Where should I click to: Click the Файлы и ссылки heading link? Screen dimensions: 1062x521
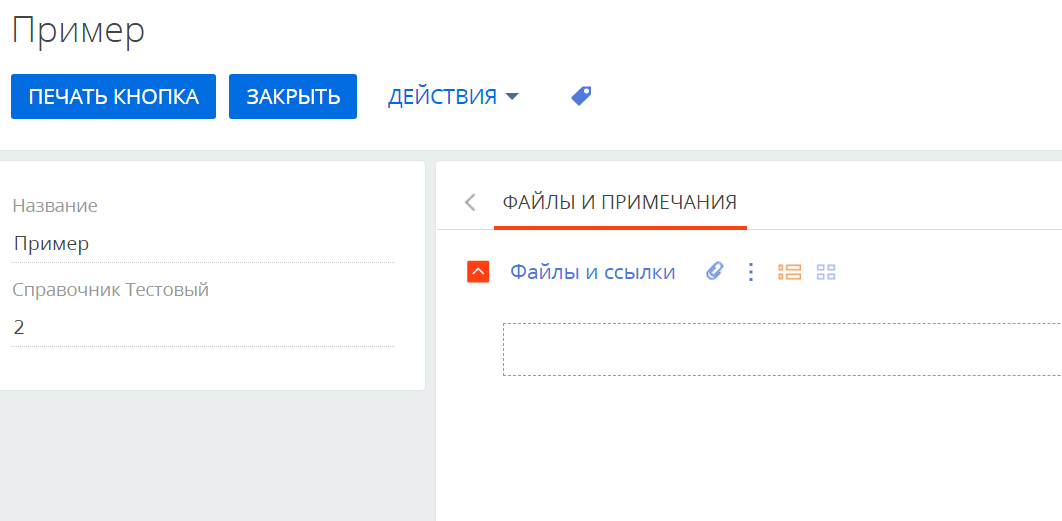point(593,272)
